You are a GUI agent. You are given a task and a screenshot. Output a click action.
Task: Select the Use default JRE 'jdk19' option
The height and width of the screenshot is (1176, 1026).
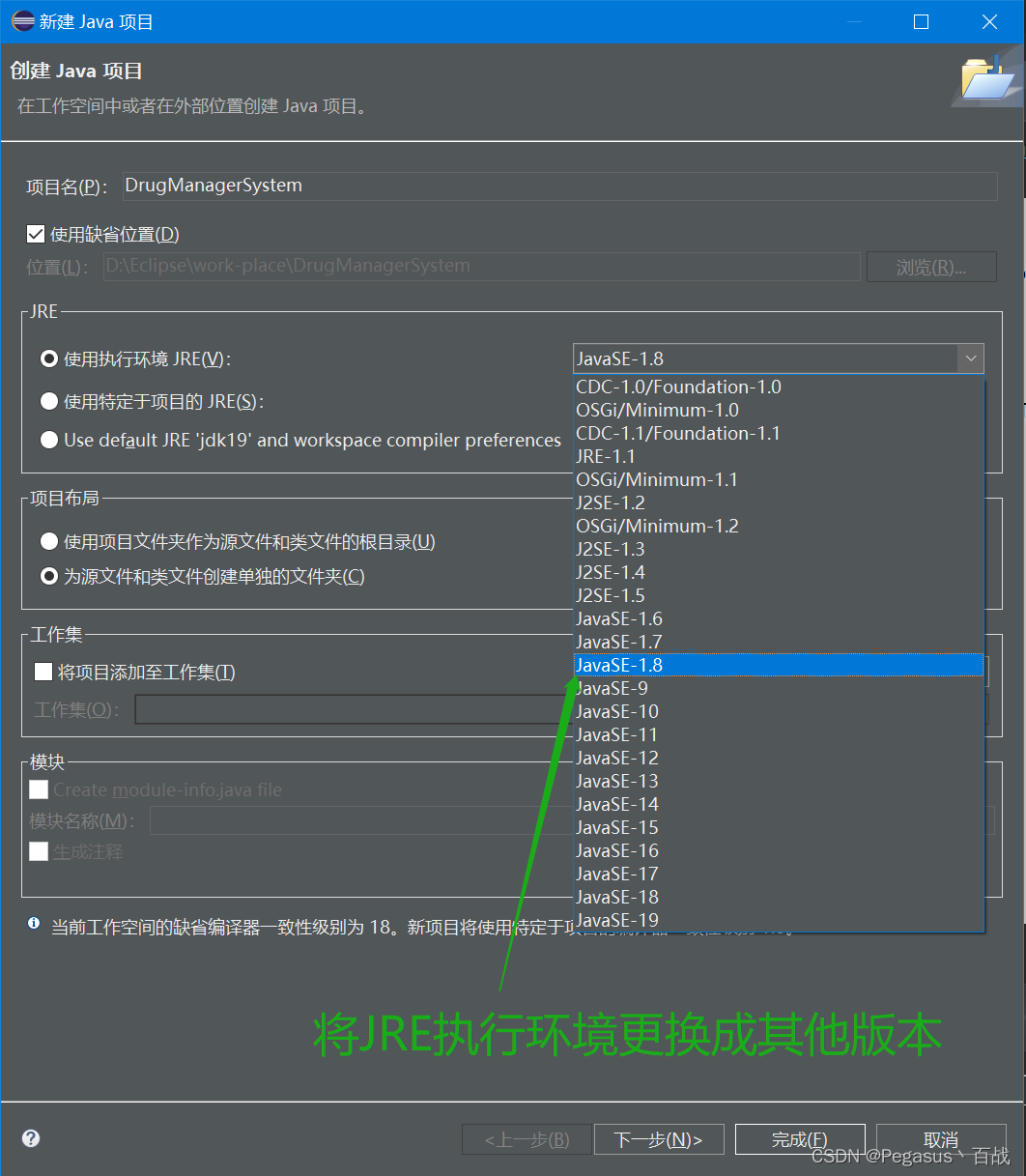click(x=48, y=440)
